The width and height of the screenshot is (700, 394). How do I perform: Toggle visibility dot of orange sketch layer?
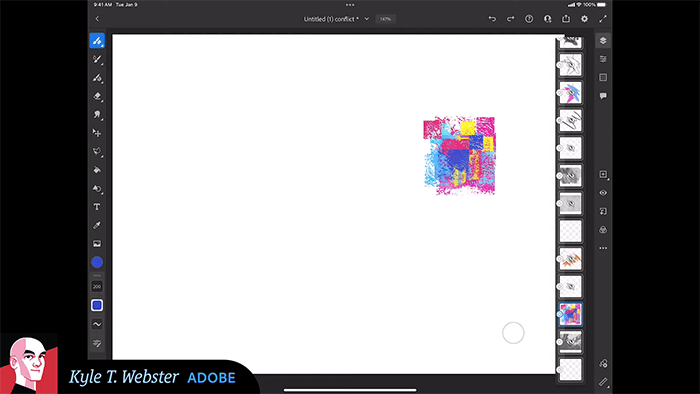pos(559,259)
